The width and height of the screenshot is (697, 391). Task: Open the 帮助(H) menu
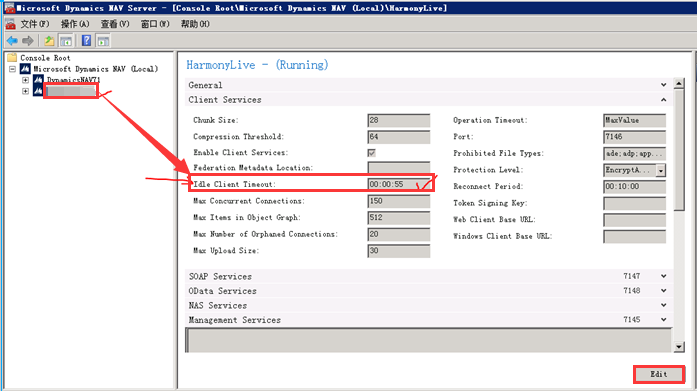[x=195, y=24]
